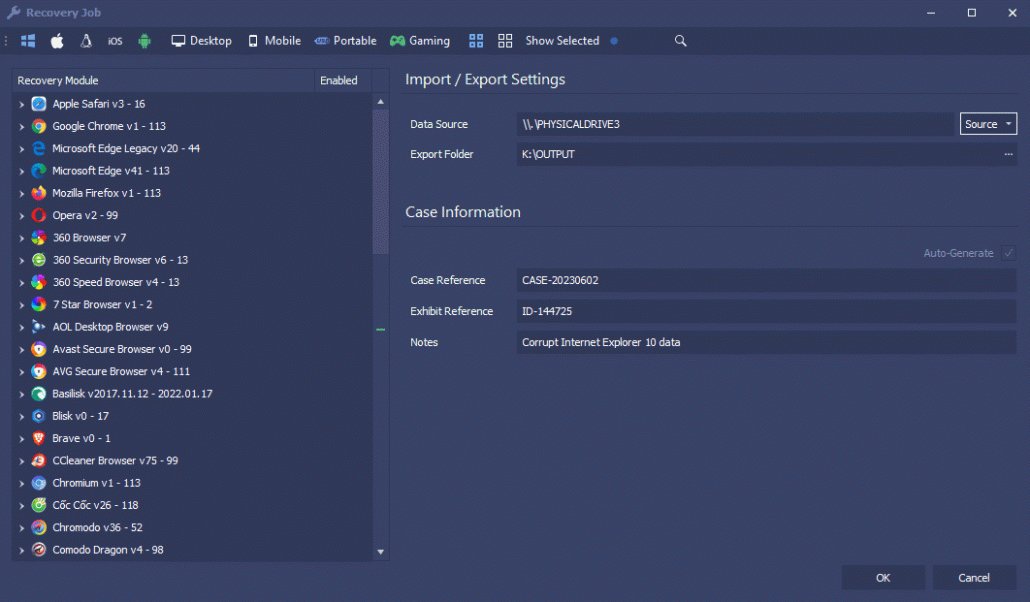
Task: Show Gaming modules
Action: (x=420, y=41)
